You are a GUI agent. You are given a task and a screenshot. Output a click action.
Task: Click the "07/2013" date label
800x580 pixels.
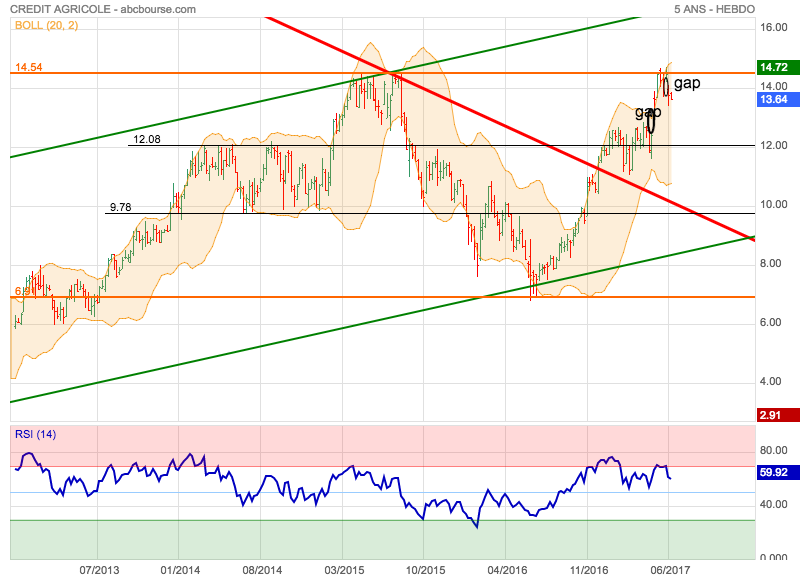(x=99, y=570)
